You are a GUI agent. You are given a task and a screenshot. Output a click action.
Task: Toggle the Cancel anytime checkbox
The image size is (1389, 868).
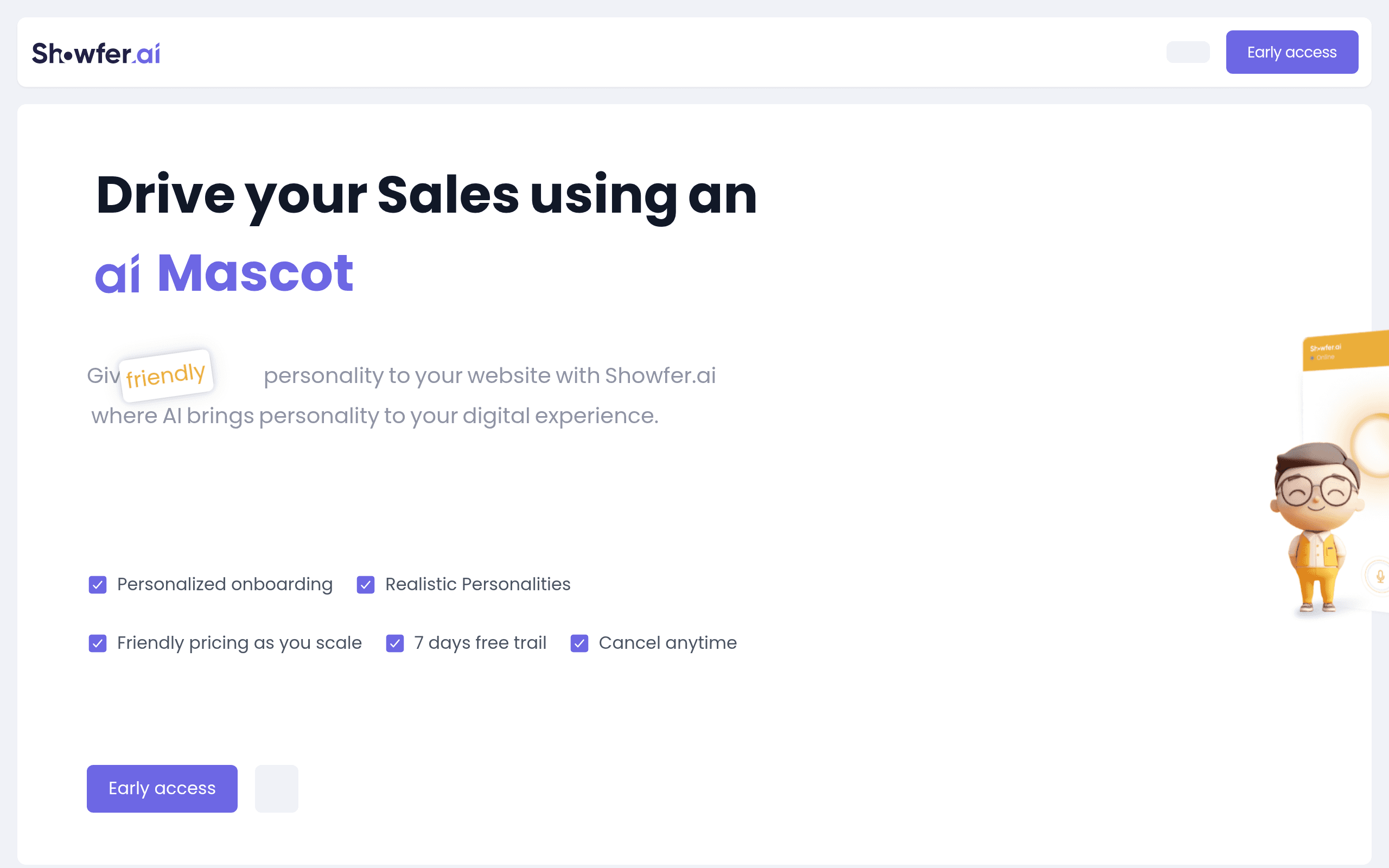[x=579, y=643]
